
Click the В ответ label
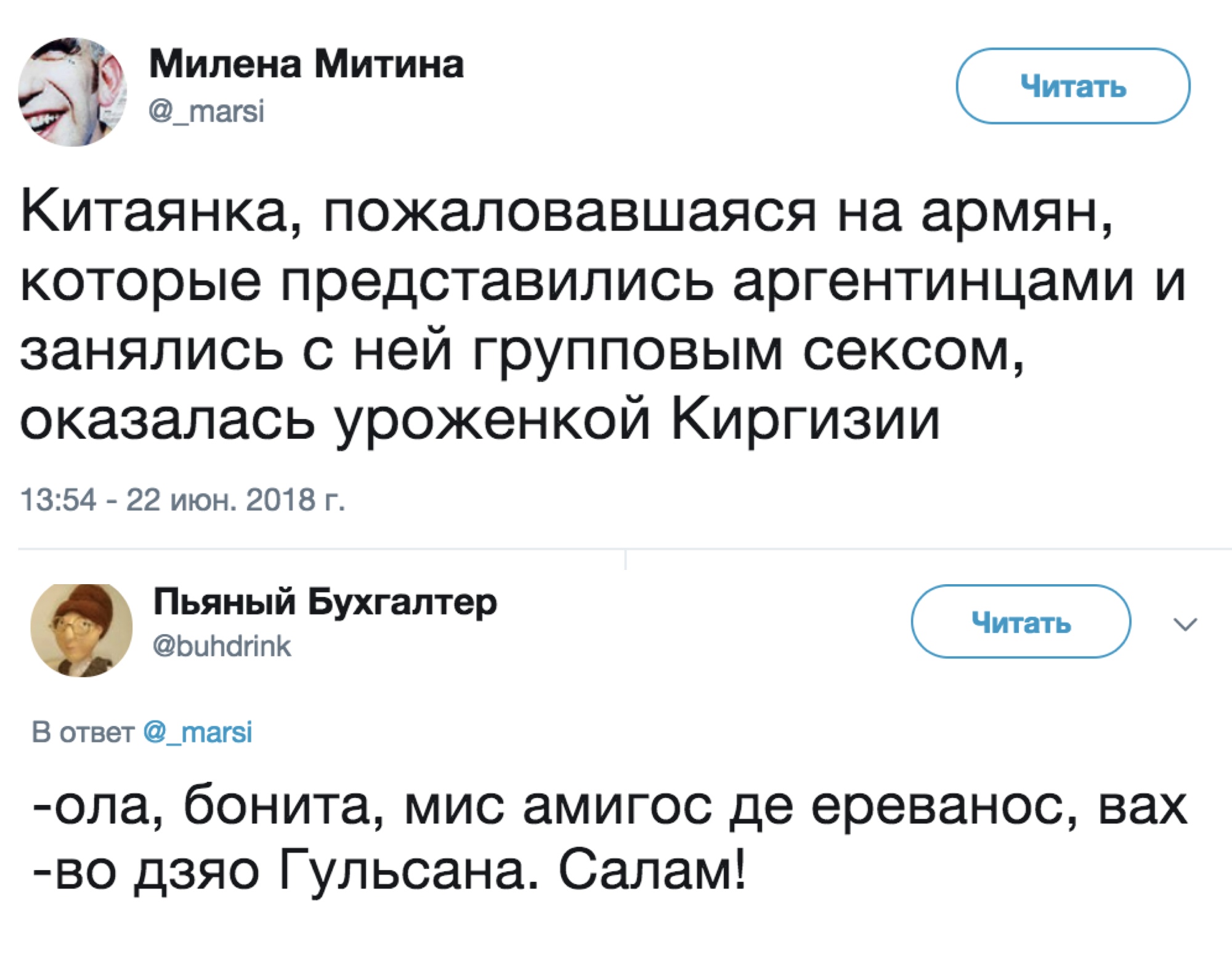click(x=83, y=733)
